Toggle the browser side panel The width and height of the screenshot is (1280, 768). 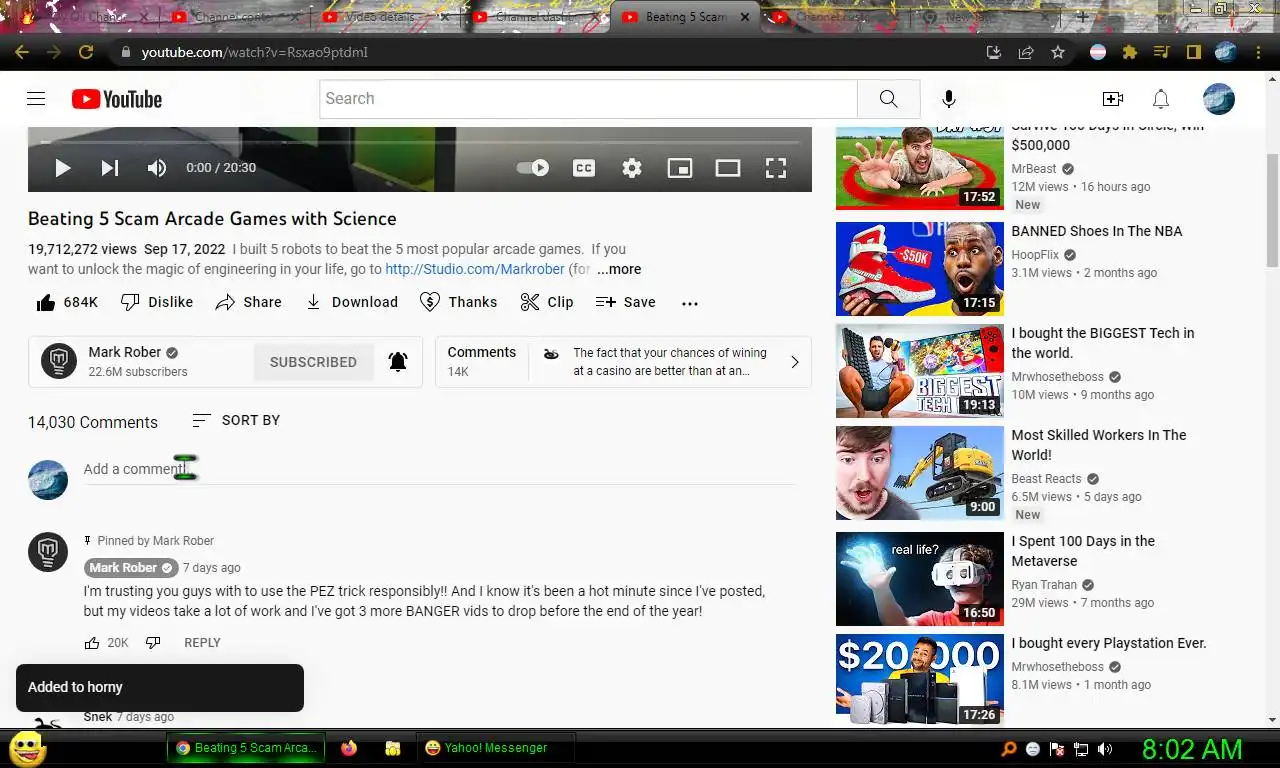(x=1193, y=52)
